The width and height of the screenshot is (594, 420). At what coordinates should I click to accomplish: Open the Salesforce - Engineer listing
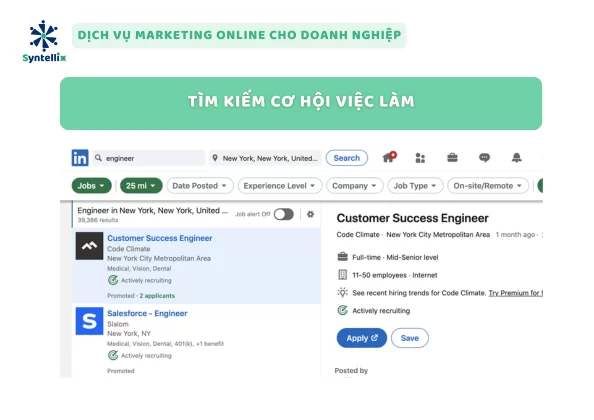[147, 313]
